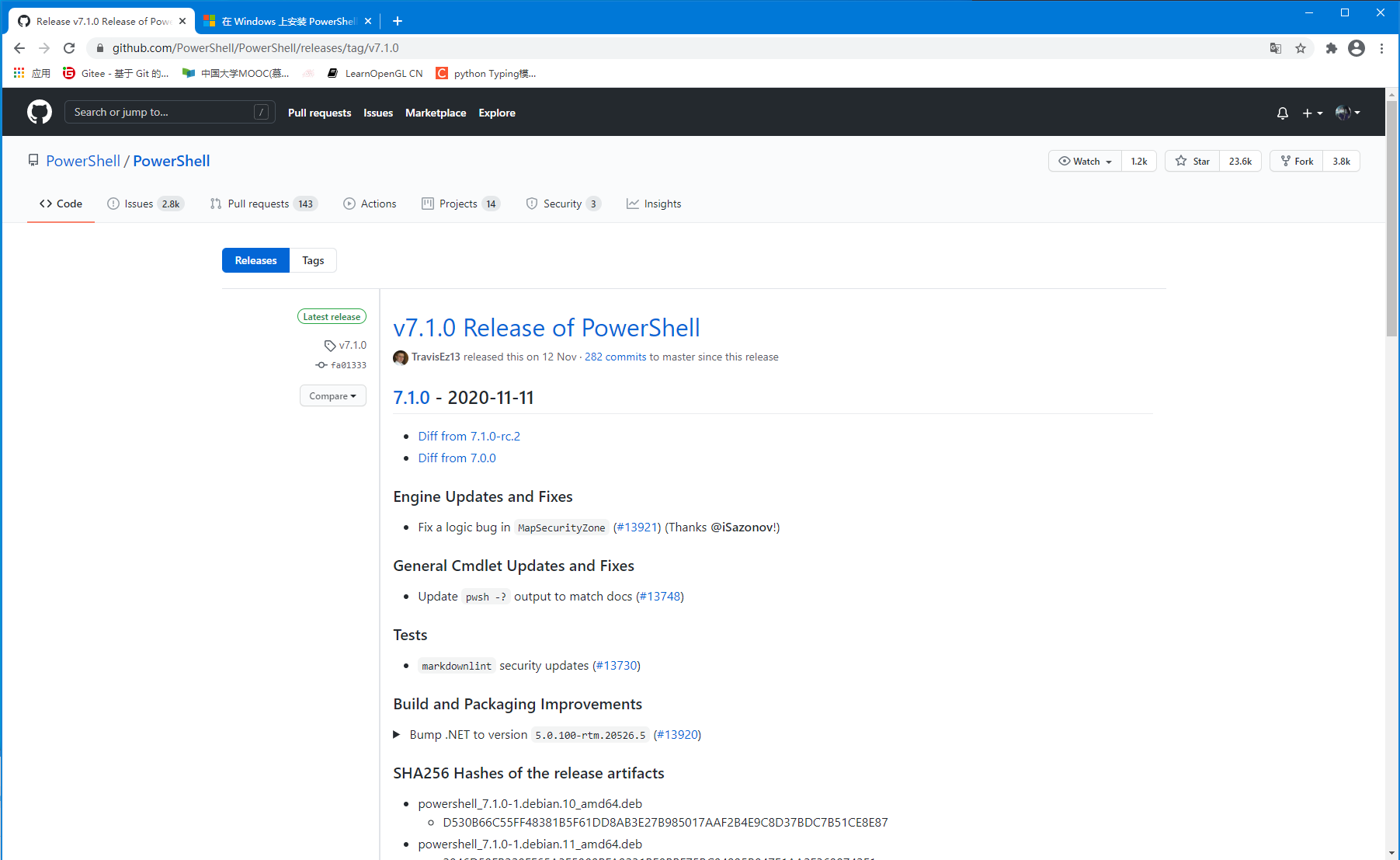Open TravisEz13 avatar image
The height and width of the screenshot is (860, 1400).
(x=401, y=357)
